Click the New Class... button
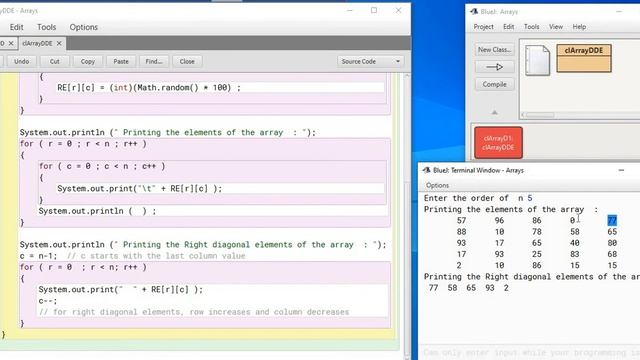640x360 pixels. coord(494,49)
